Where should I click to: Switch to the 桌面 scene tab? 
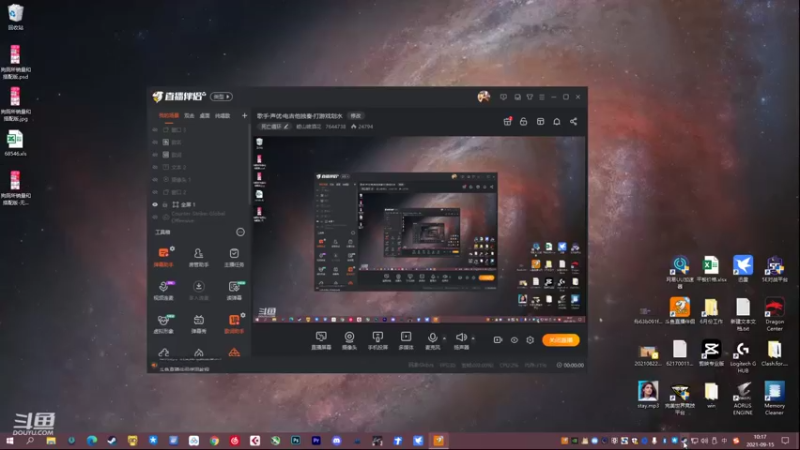pyautogui.click(x=205, y=116)
